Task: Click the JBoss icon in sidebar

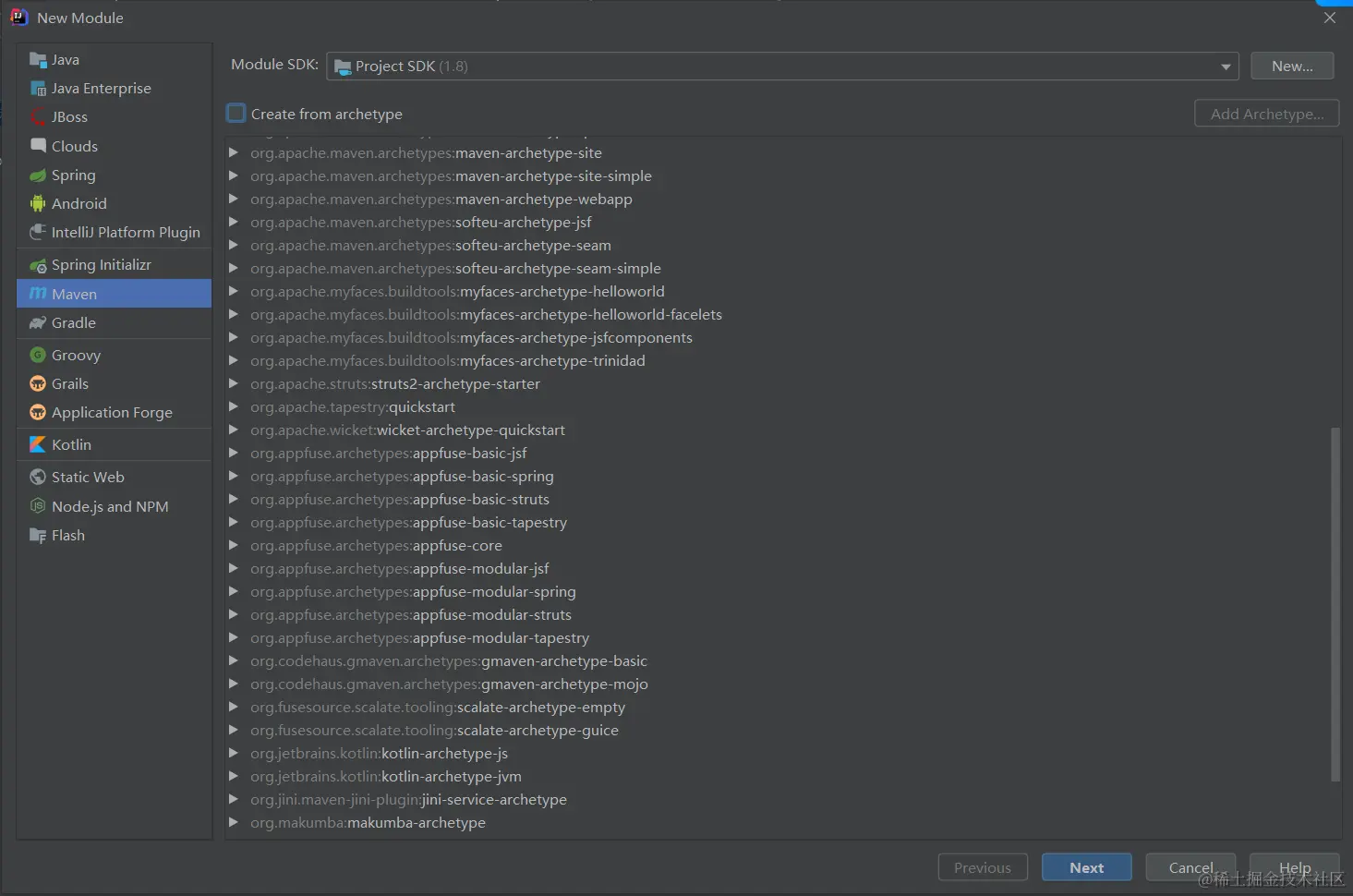Action: click(38, 117)
